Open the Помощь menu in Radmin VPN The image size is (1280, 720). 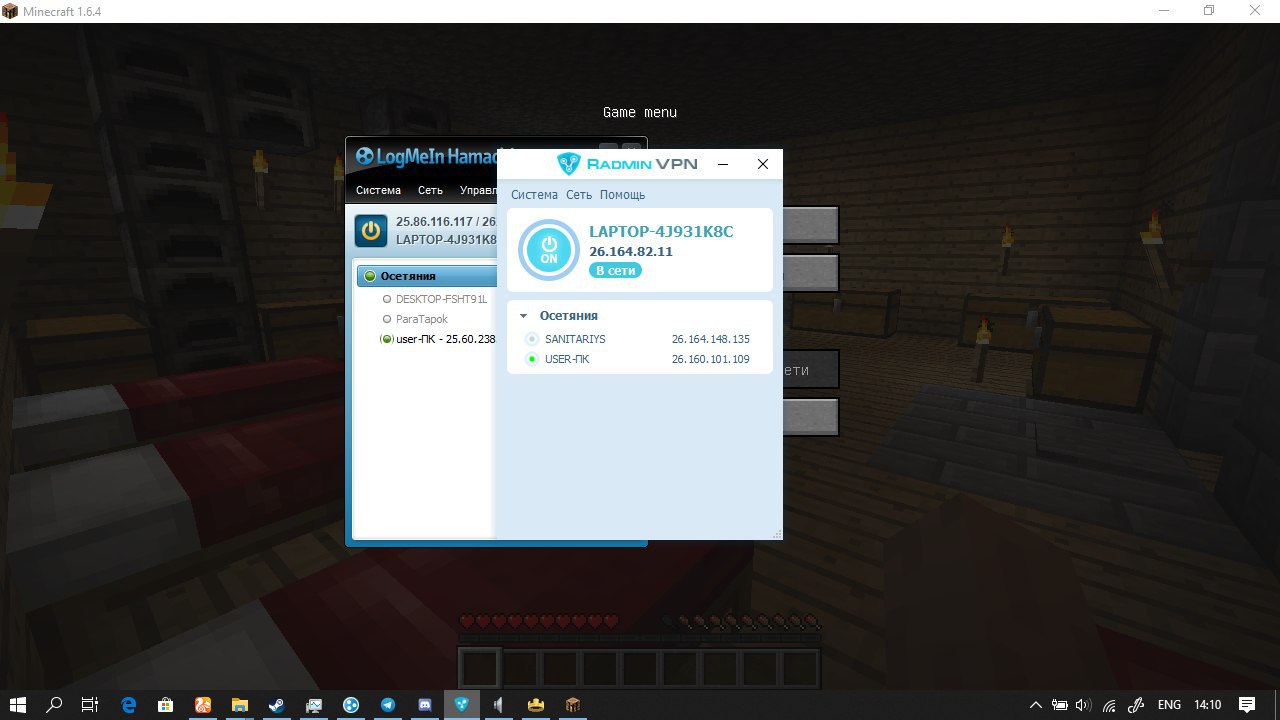point(622,195)
